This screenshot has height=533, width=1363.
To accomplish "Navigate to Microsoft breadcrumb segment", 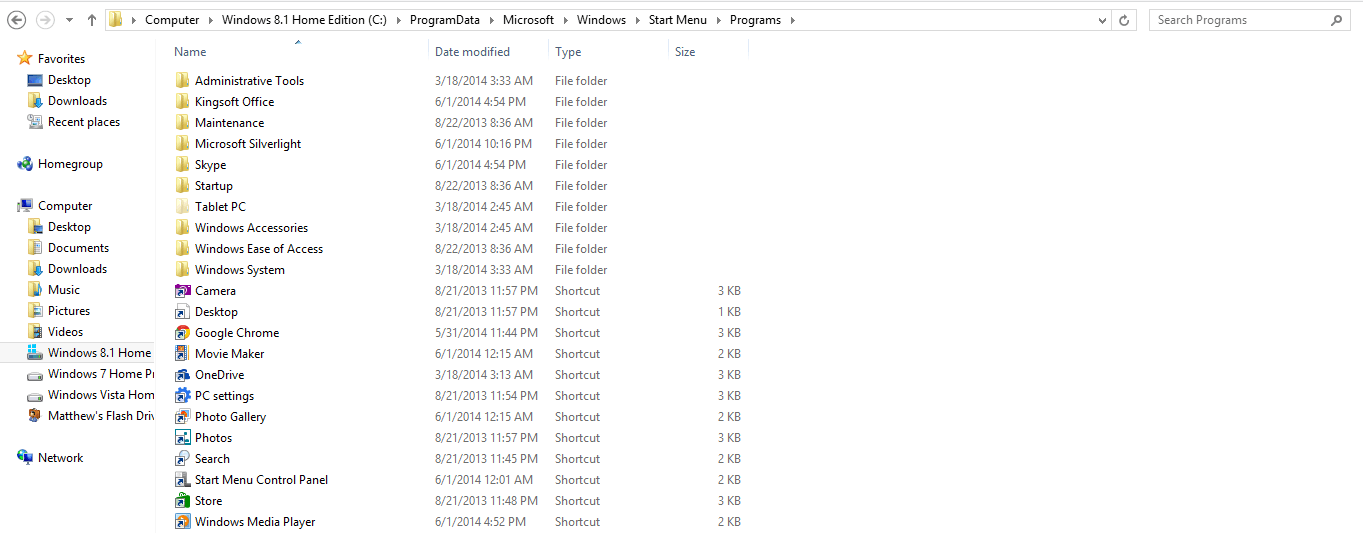I will 528,20.
